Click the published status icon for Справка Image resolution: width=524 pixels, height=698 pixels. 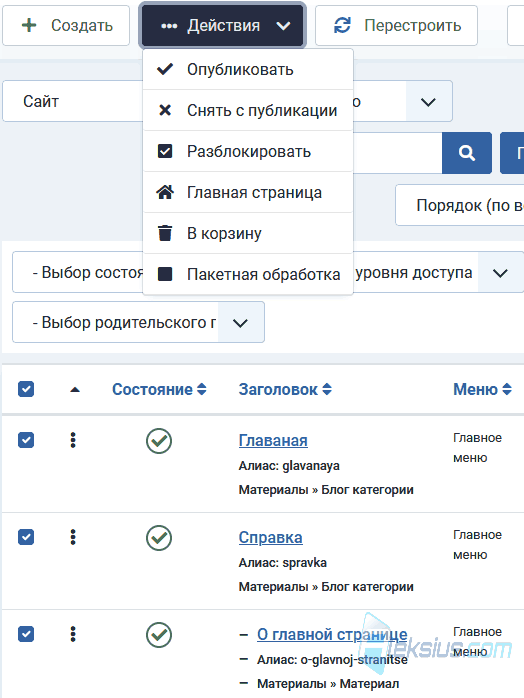pos(159,538)
